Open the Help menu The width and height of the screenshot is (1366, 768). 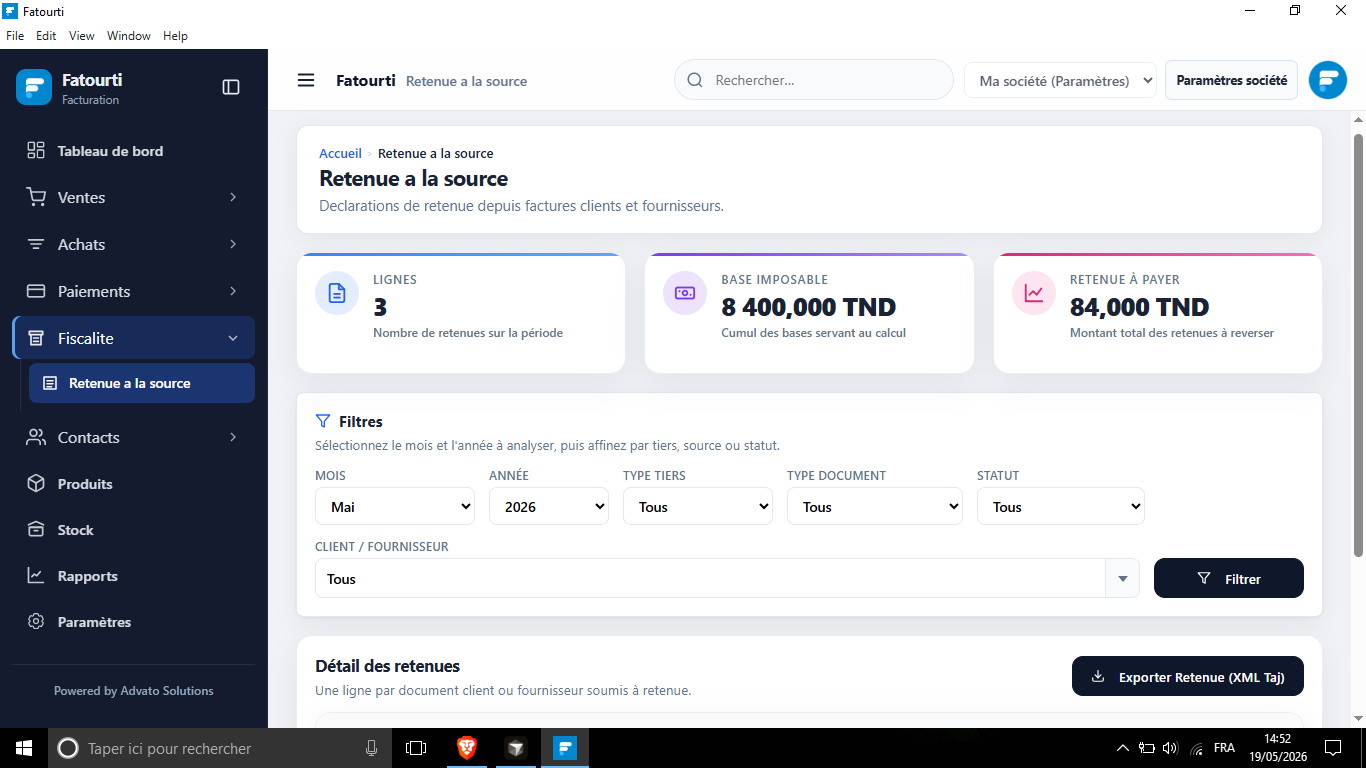click(175, 36)
